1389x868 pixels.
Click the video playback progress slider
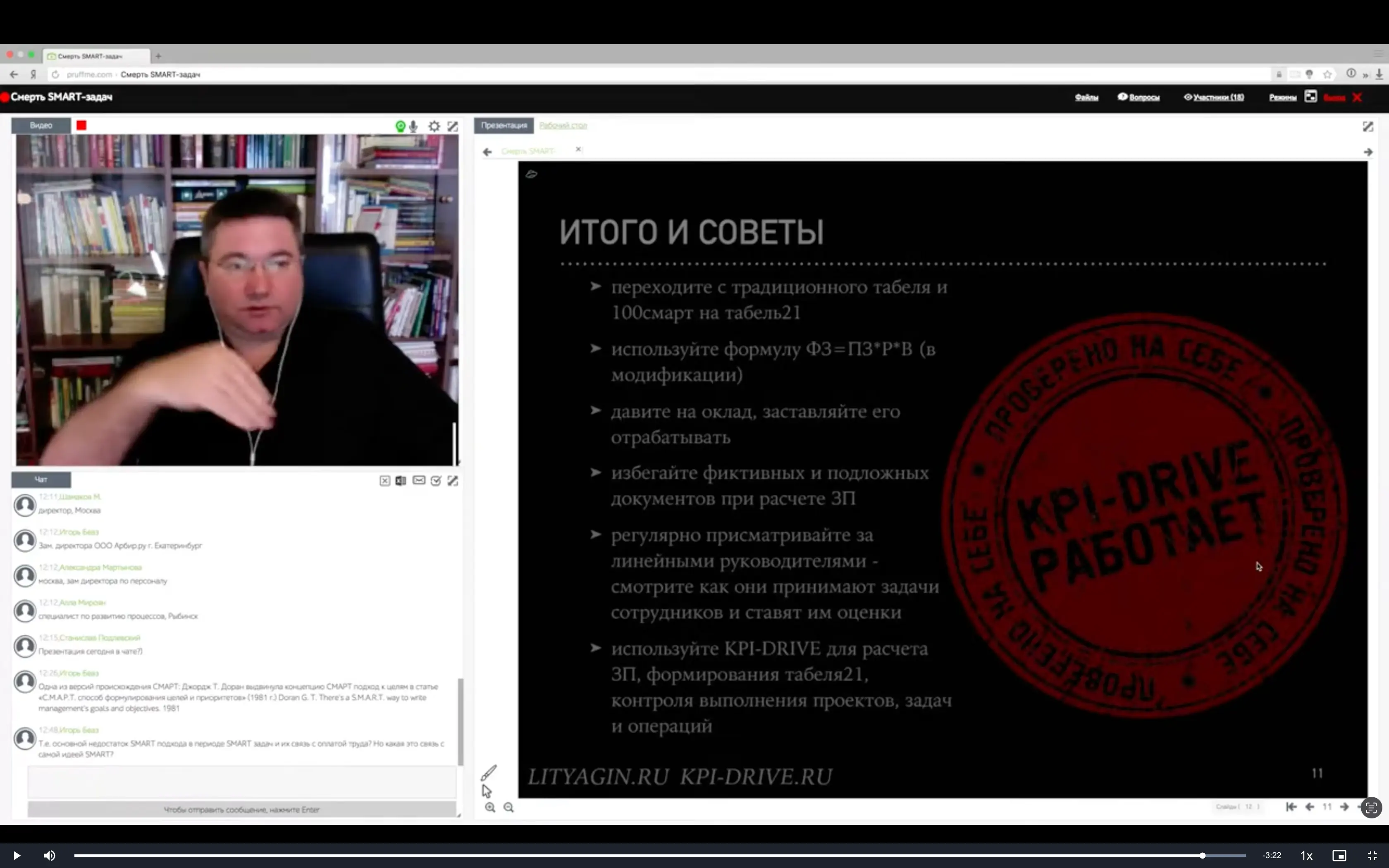659,855
